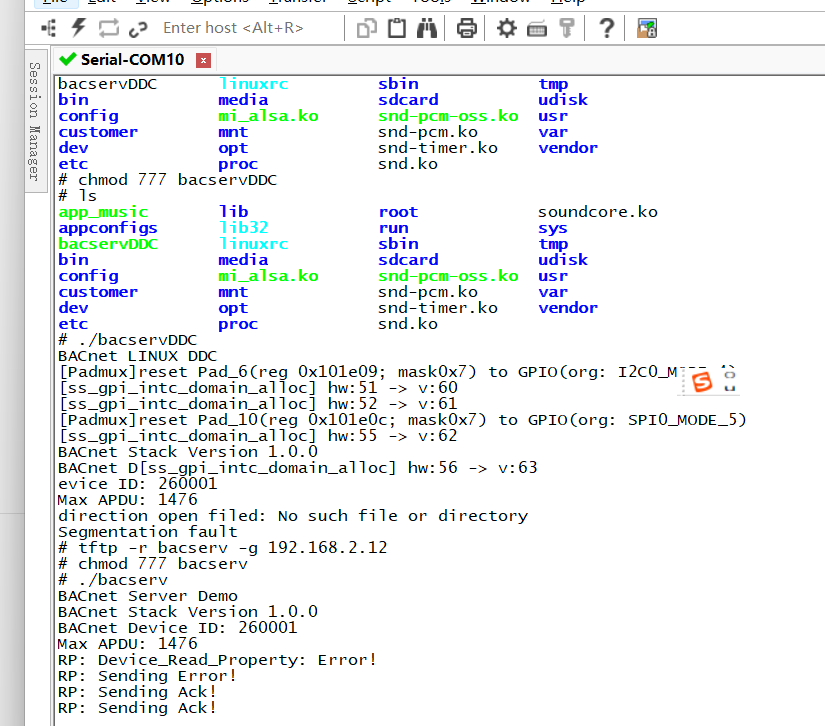
Task: Click the Reconnect arrows icon
Action: [x=109, y=28]
